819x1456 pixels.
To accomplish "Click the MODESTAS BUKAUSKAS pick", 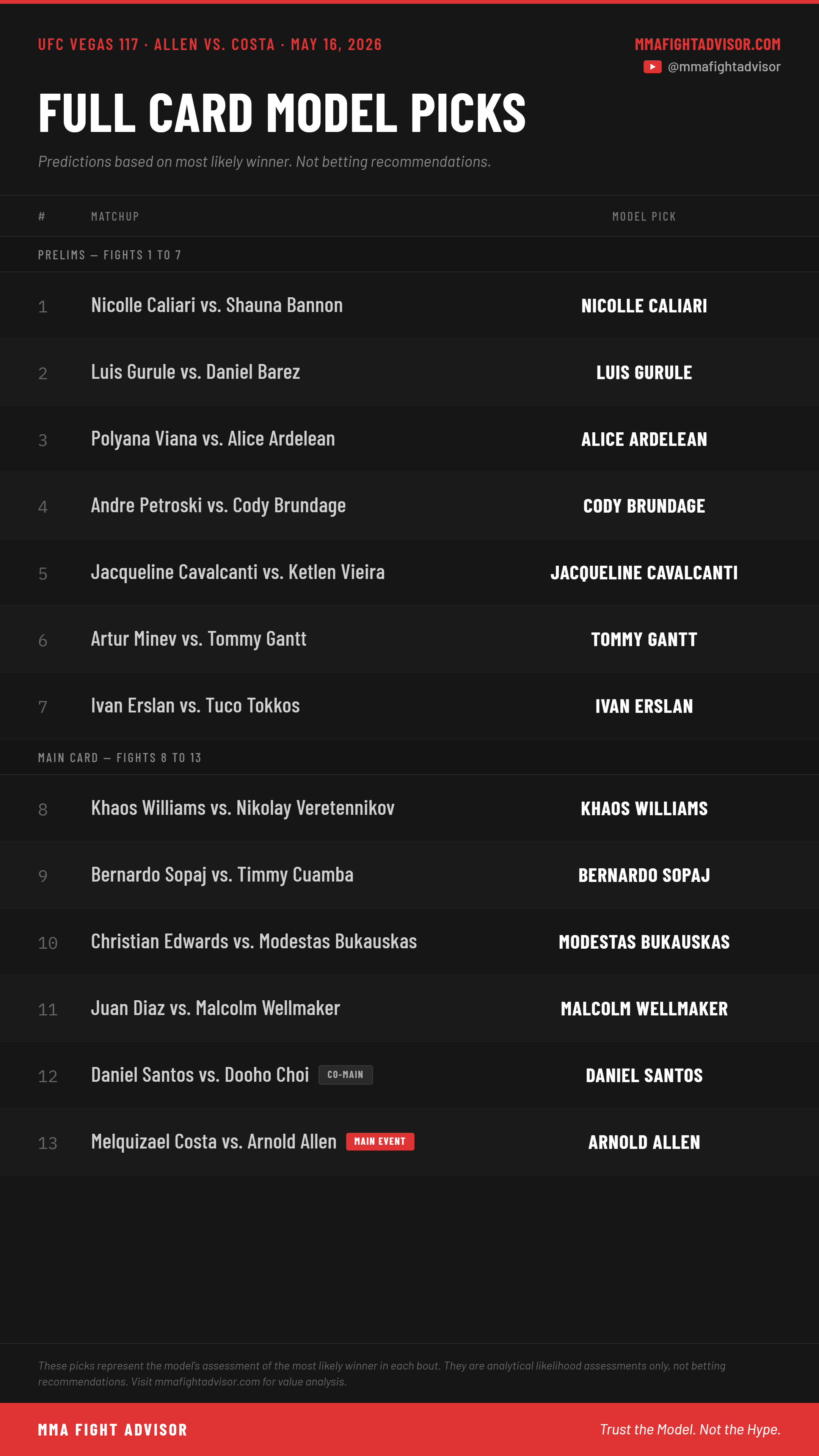I will tap(644, 941).
